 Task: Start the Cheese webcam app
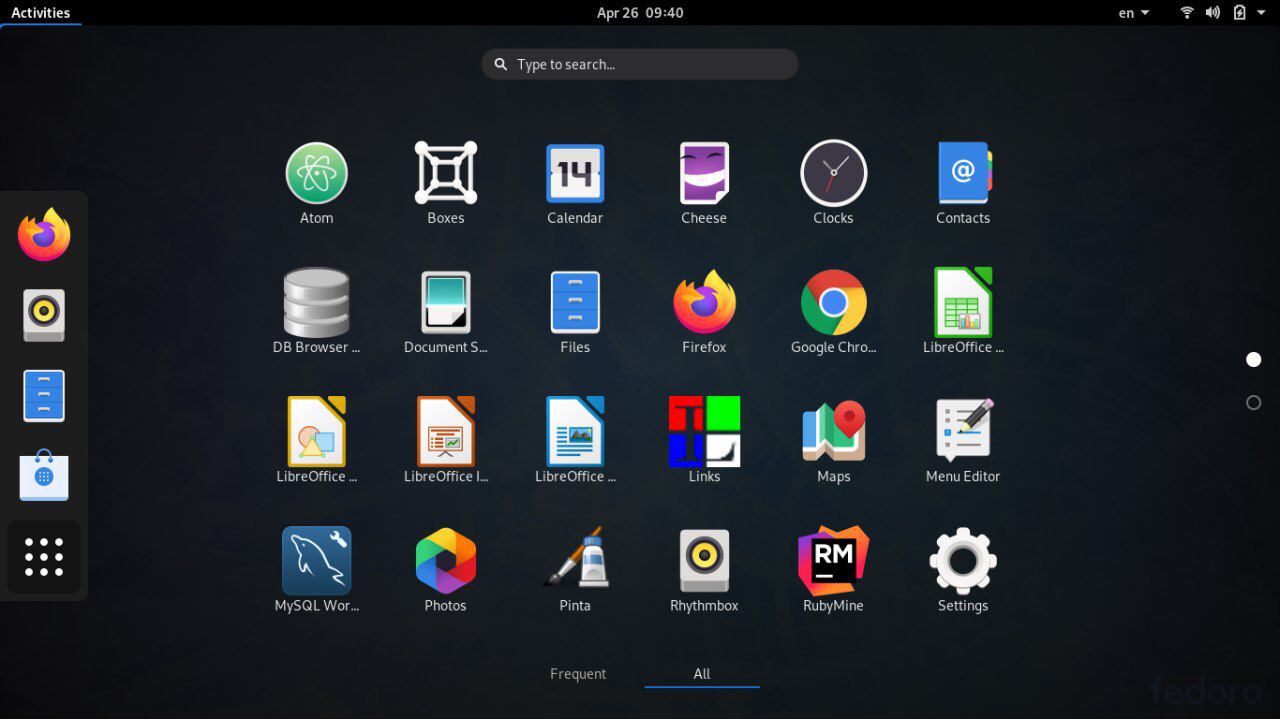pyautogui.click(x=704, y=183)
